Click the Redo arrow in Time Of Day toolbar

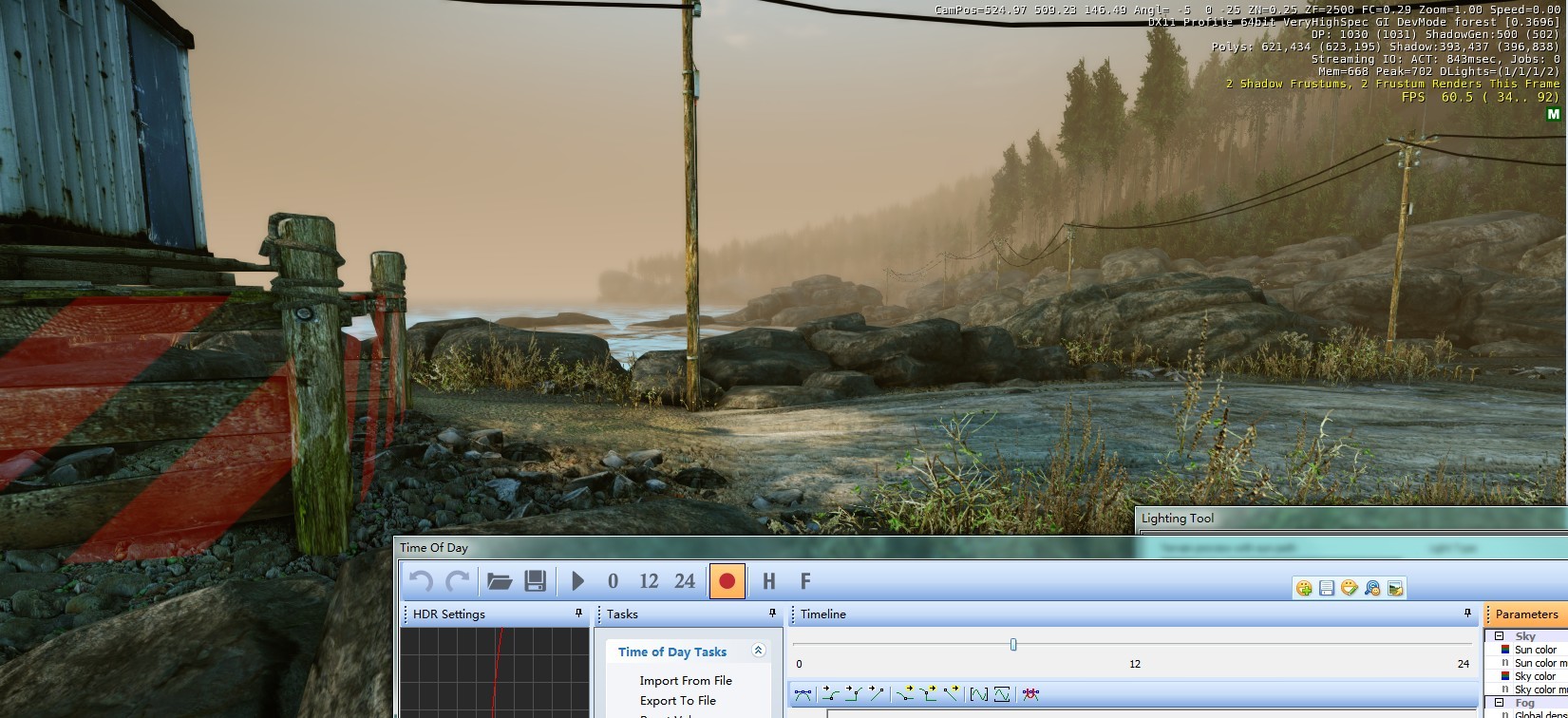[458, 580]
